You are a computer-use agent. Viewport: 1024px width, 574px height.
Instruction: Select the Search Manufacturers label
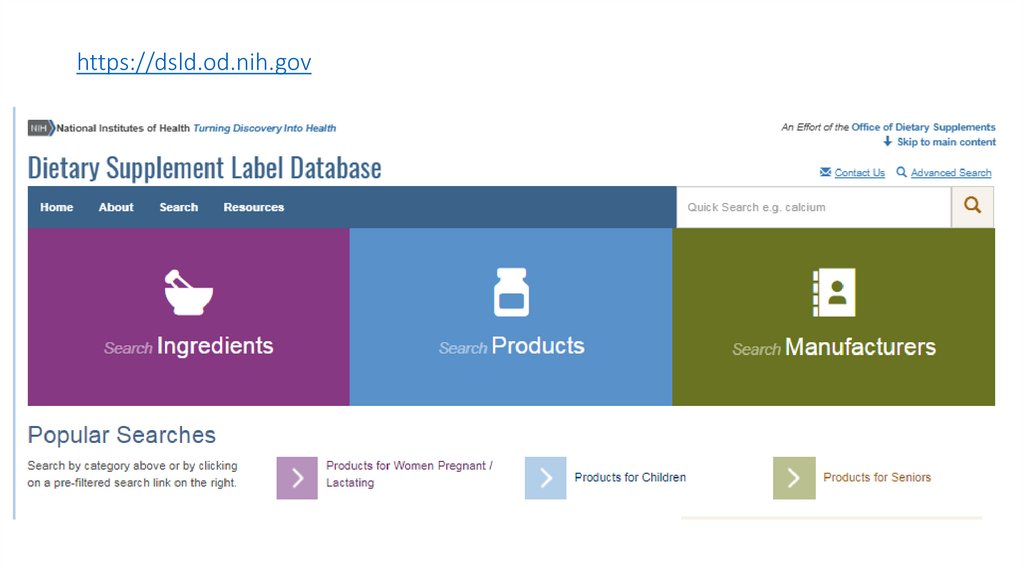coord(834,347)
